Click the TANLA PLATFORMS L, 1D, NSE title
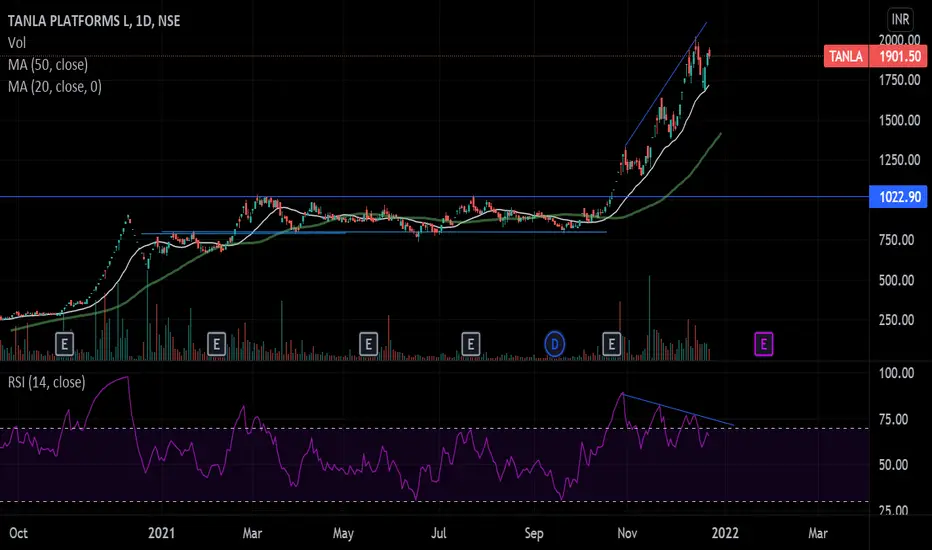 tap(94, 21)
